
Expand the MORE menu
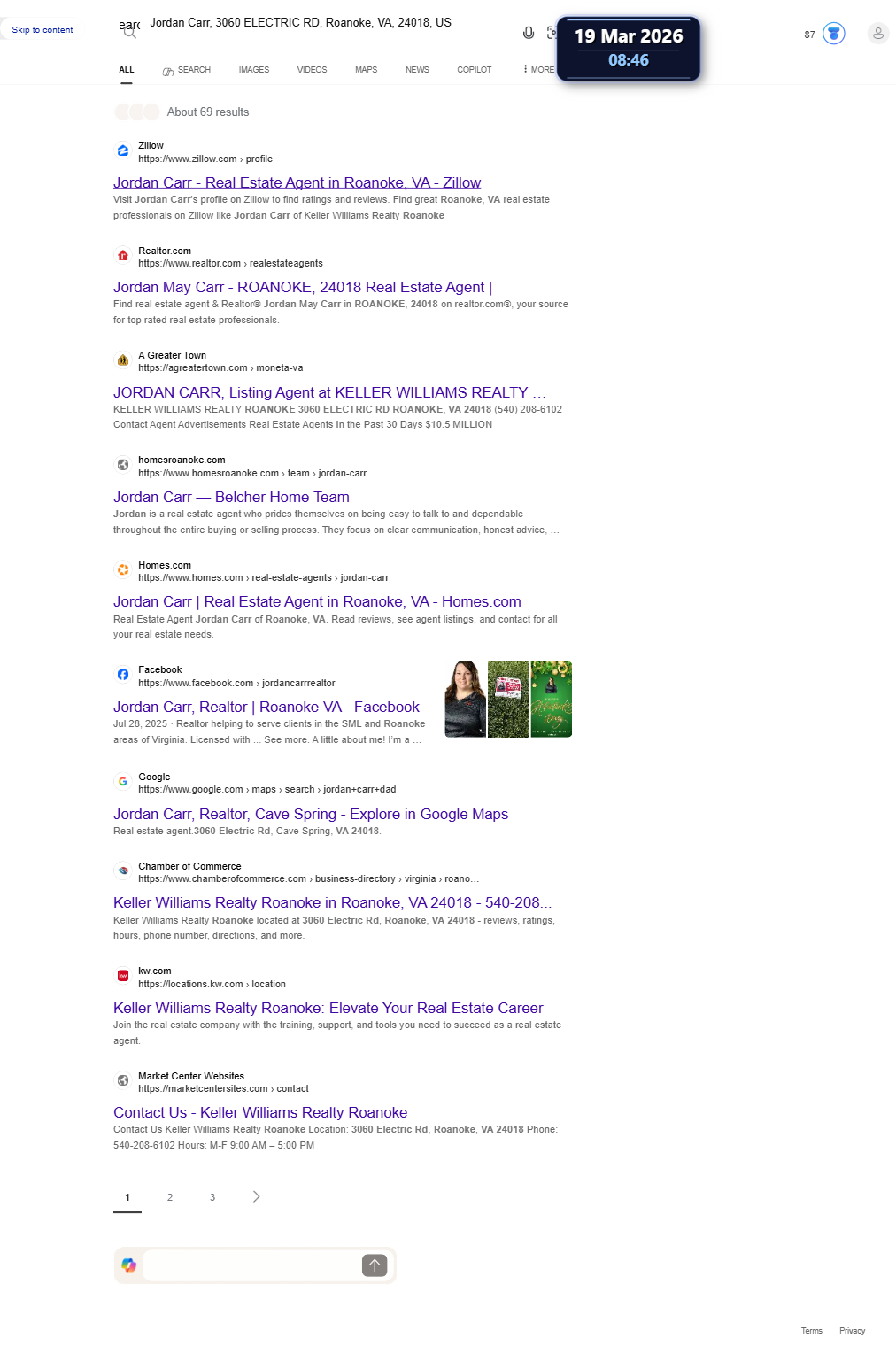[x=539, y=70]
